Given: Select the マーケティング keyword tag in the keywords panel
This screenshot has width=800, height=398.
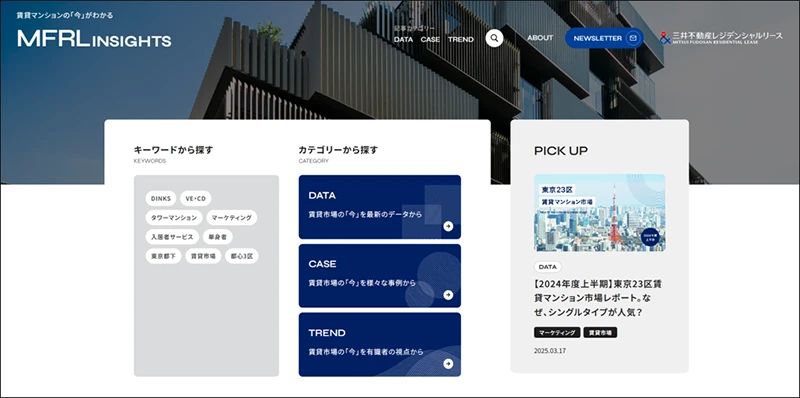Looking at the screenshot, I should 232,217.
